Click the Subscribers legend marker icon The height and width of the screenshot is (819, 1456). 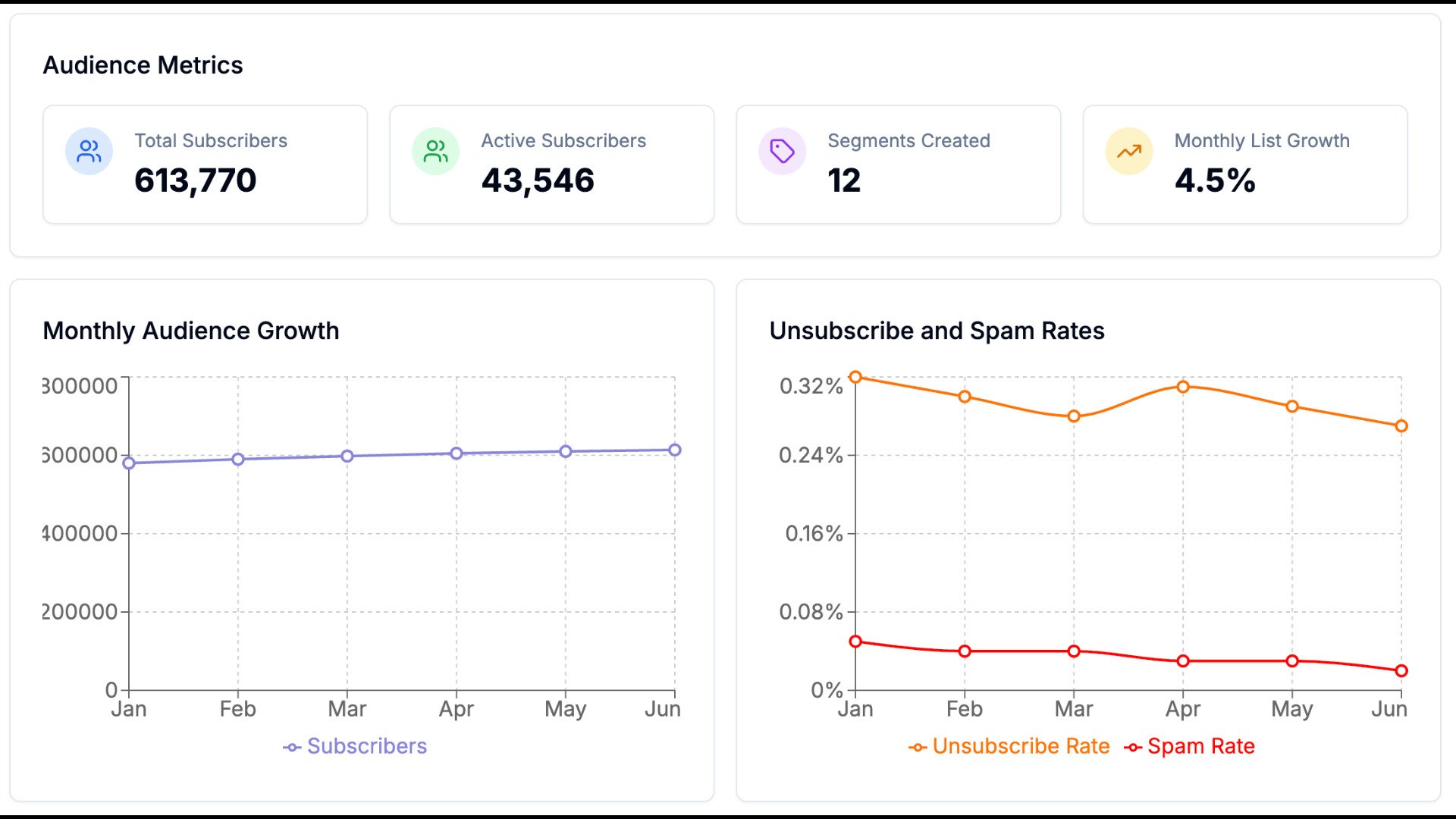[292, 748]
